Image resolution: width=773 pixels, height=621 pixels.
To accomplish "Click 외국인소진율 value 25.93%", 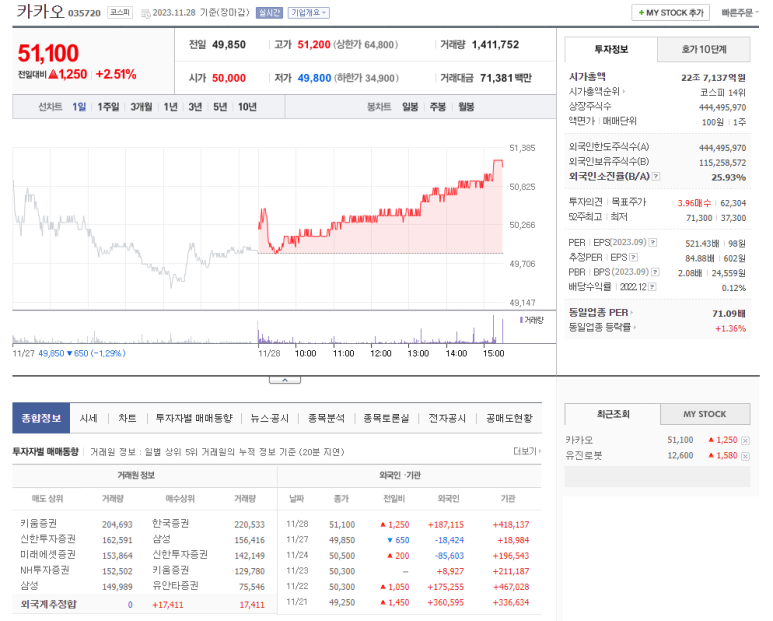I will tap(729, 177).
